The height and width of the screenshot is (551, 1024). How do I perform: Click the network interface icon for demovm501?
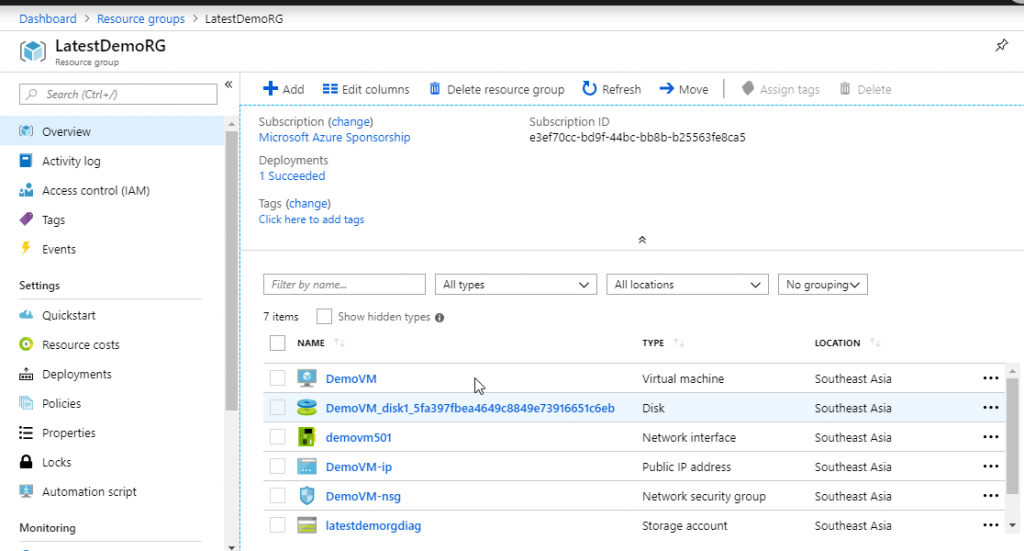point(306,437)
